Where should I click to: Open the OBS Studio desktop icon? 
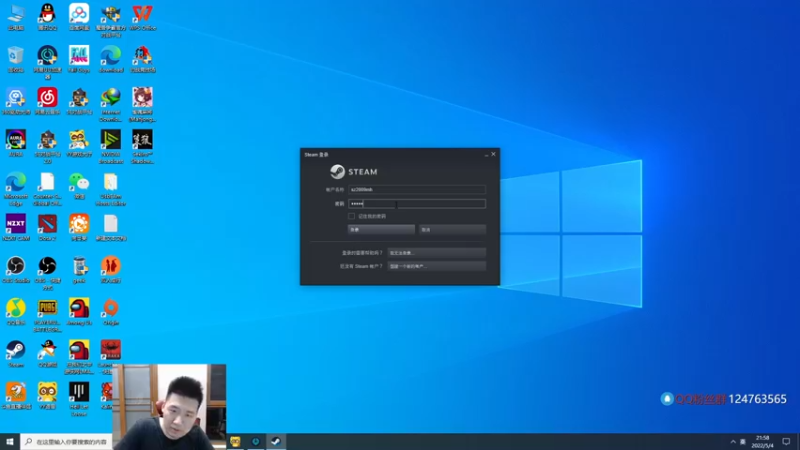coord(16,269)
